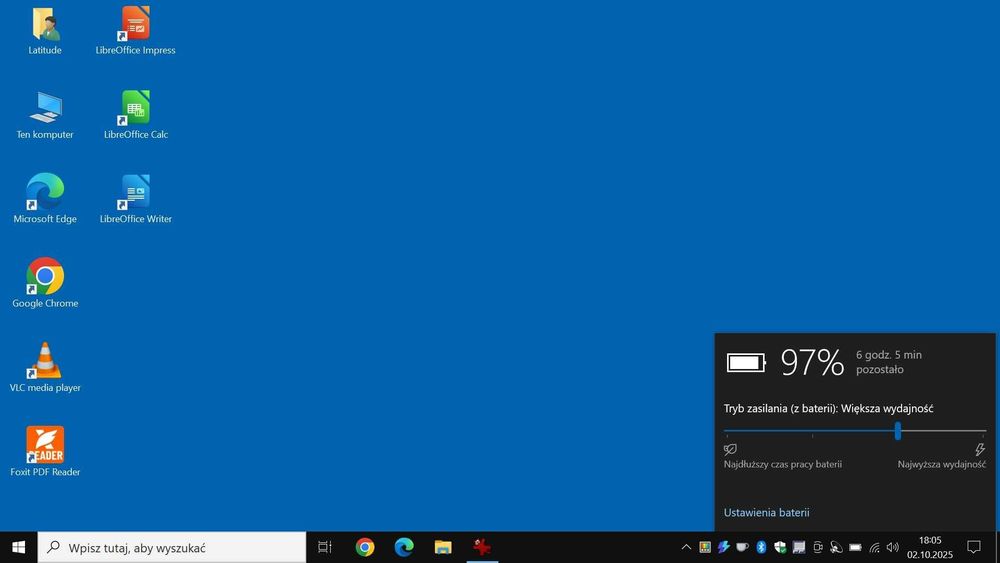Viewport: 1000px width, 563px height.
Task: Select the Google Chrome desktop shortcut
Action: 45,283
